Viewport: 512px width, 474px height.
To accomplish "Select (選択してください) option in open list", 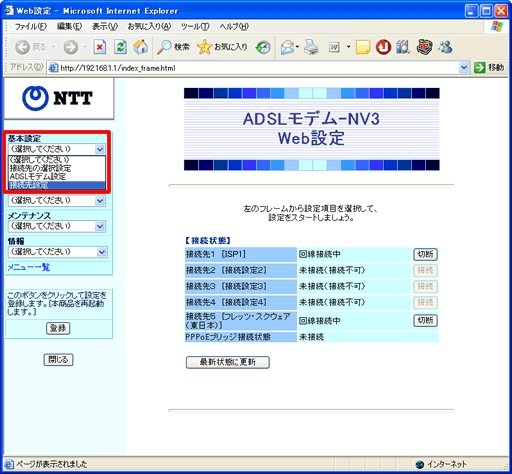I will pyautogui.click(x=57, y=159).
